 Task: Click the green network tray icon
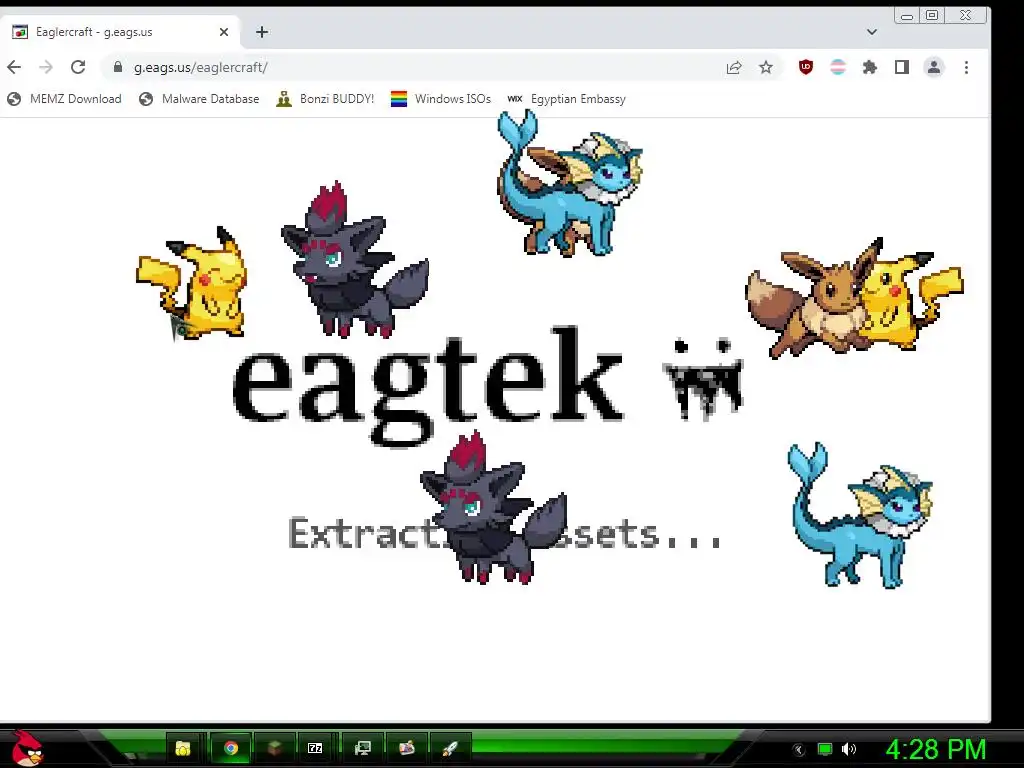point(825,750)
